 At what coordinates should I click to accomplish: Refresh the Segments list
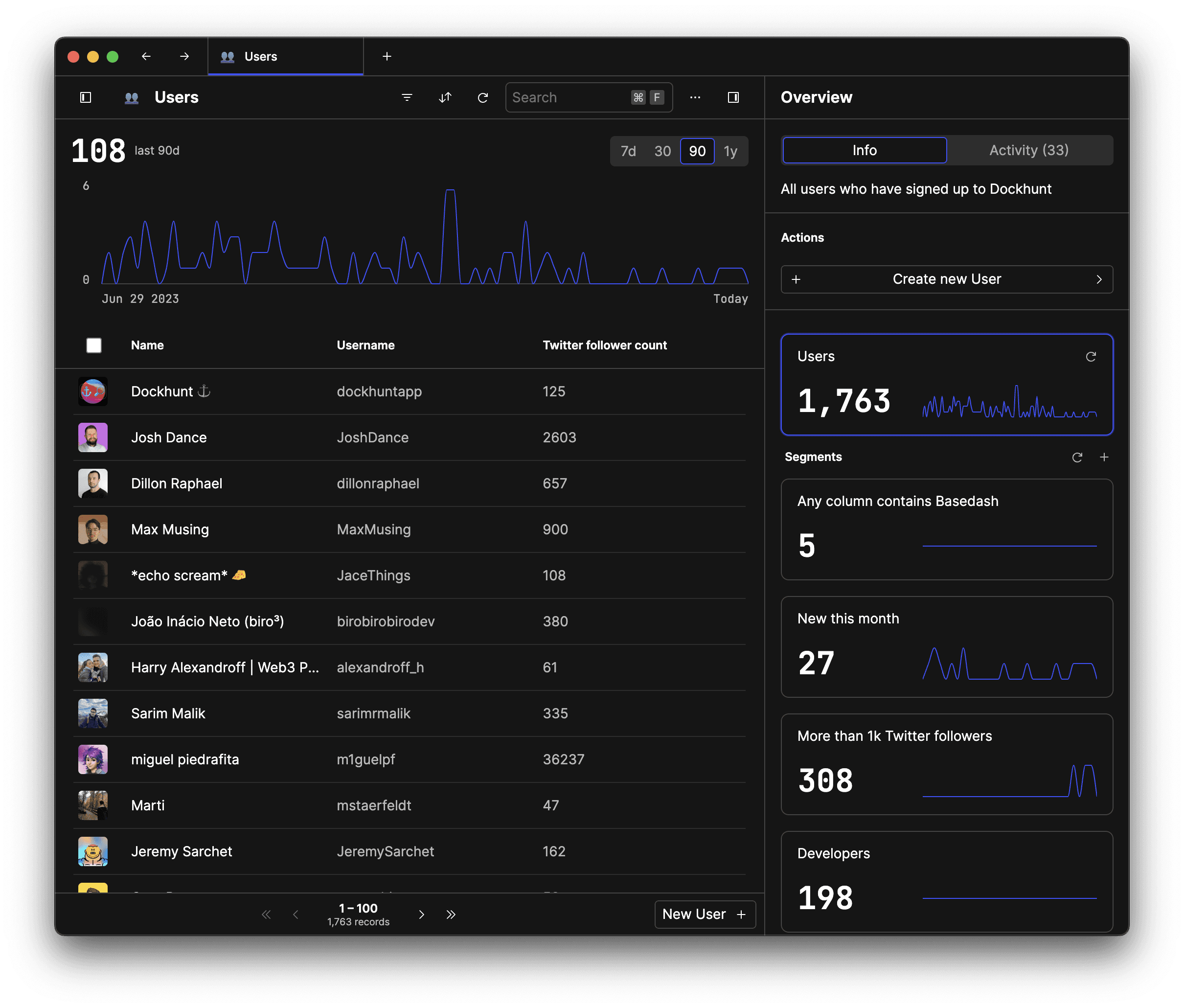pyautogui.click(x=1076, y=457)
